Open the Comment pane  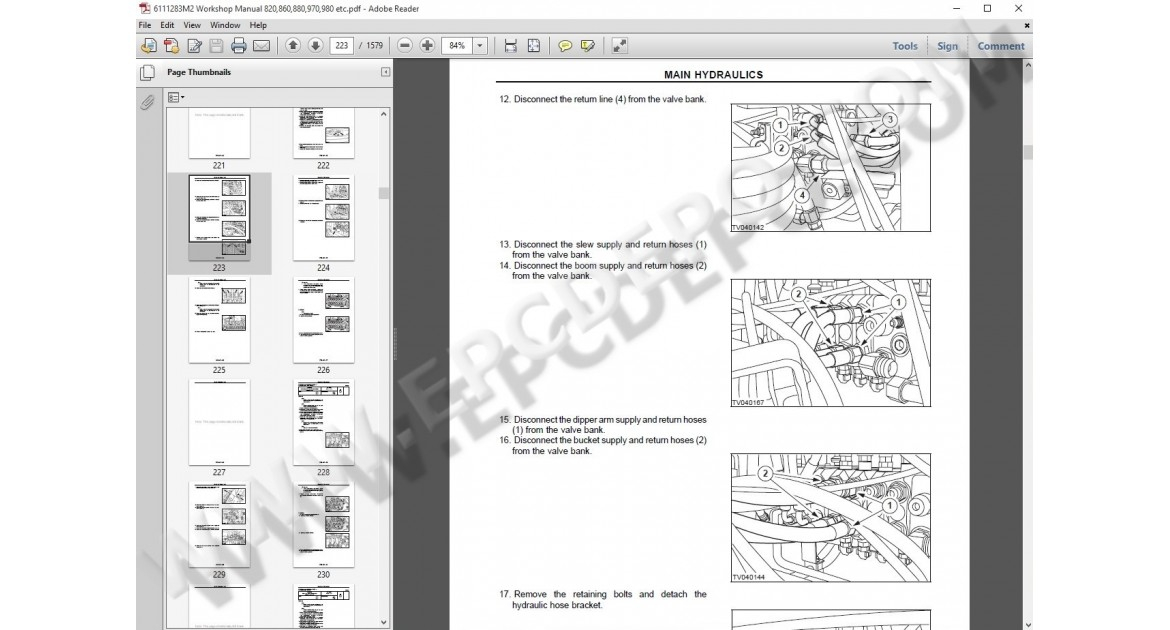tap(1001, 46)
